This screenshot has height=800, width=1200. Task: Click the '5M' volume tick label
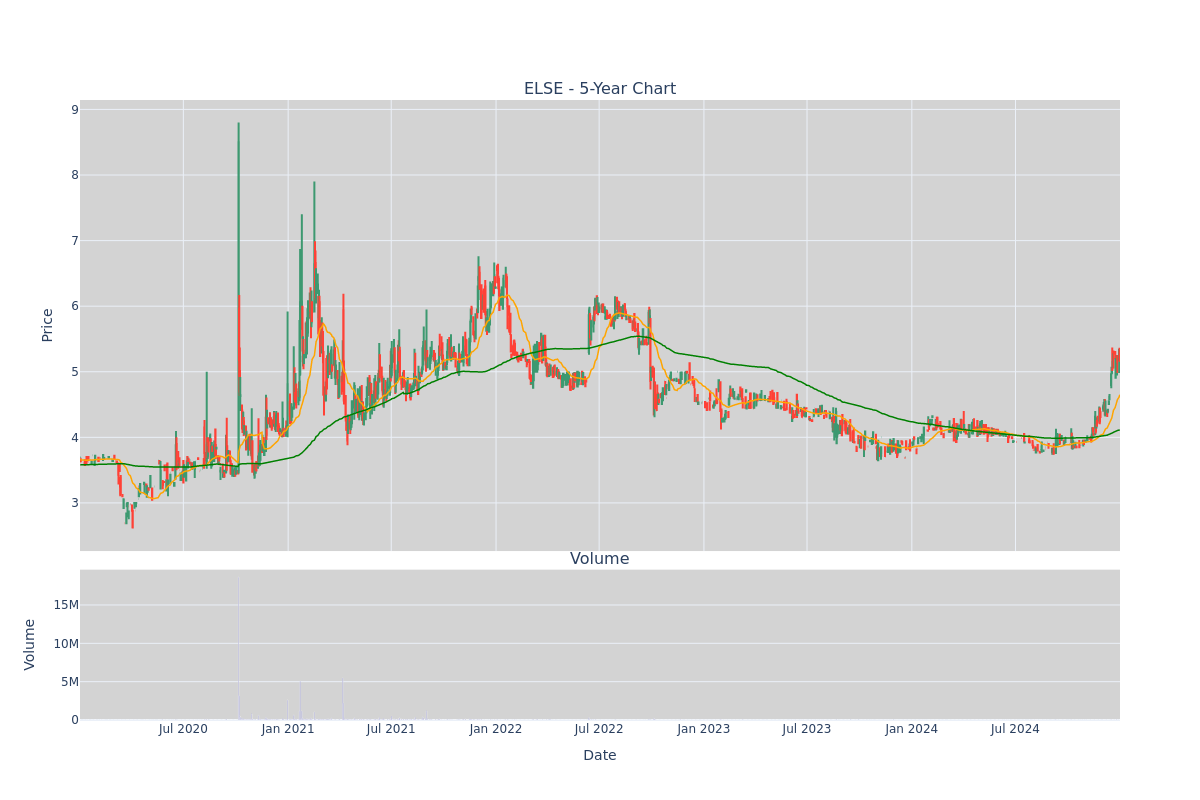point(70,682)
